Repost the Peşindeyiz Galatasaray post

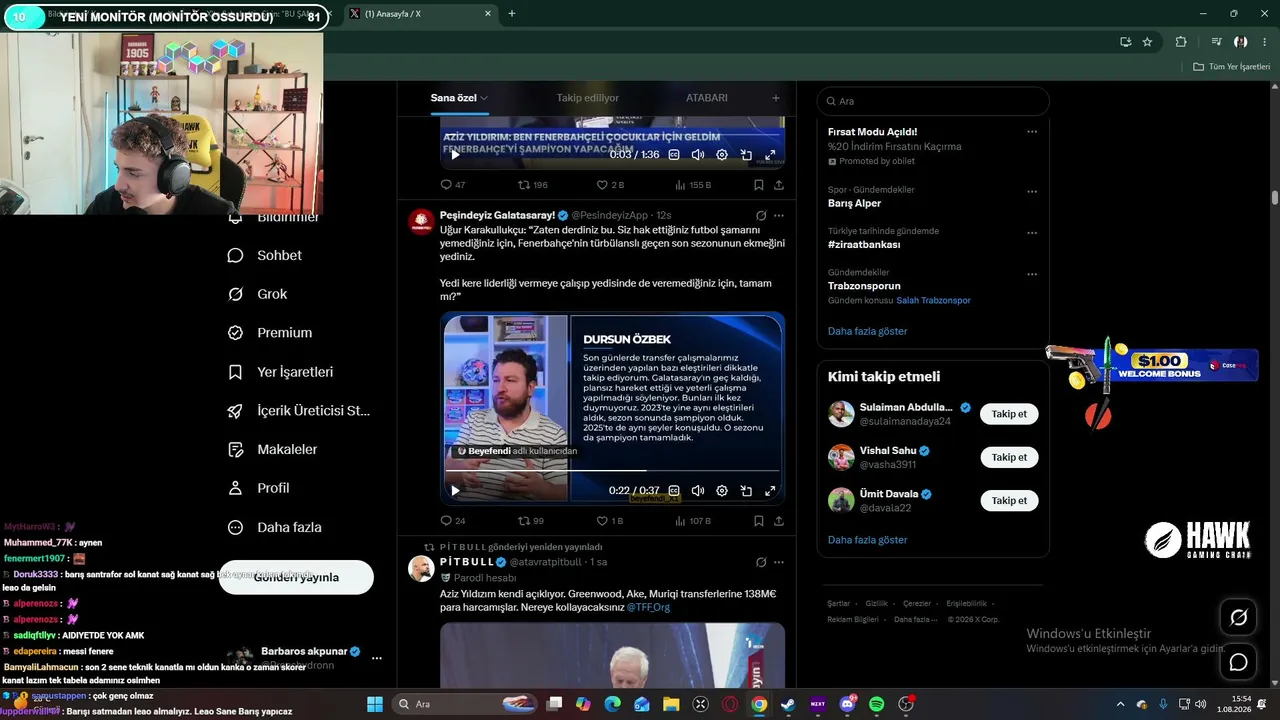[530, 521]
